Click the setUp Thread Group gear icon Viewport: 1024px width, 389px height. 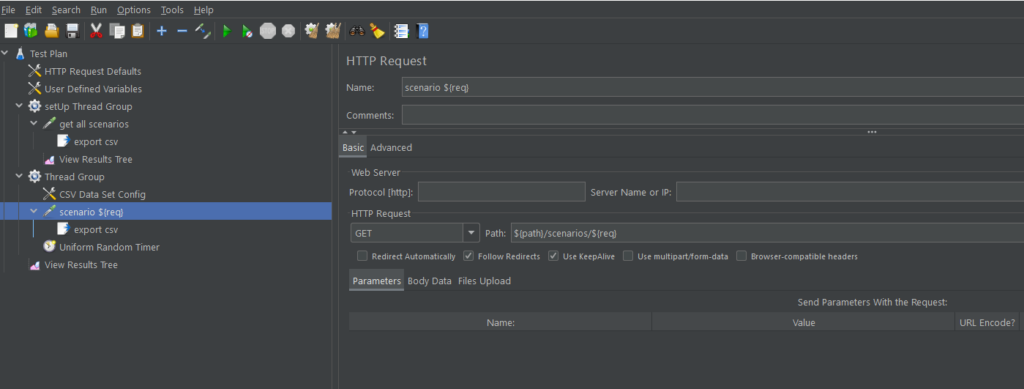point(35,106)
